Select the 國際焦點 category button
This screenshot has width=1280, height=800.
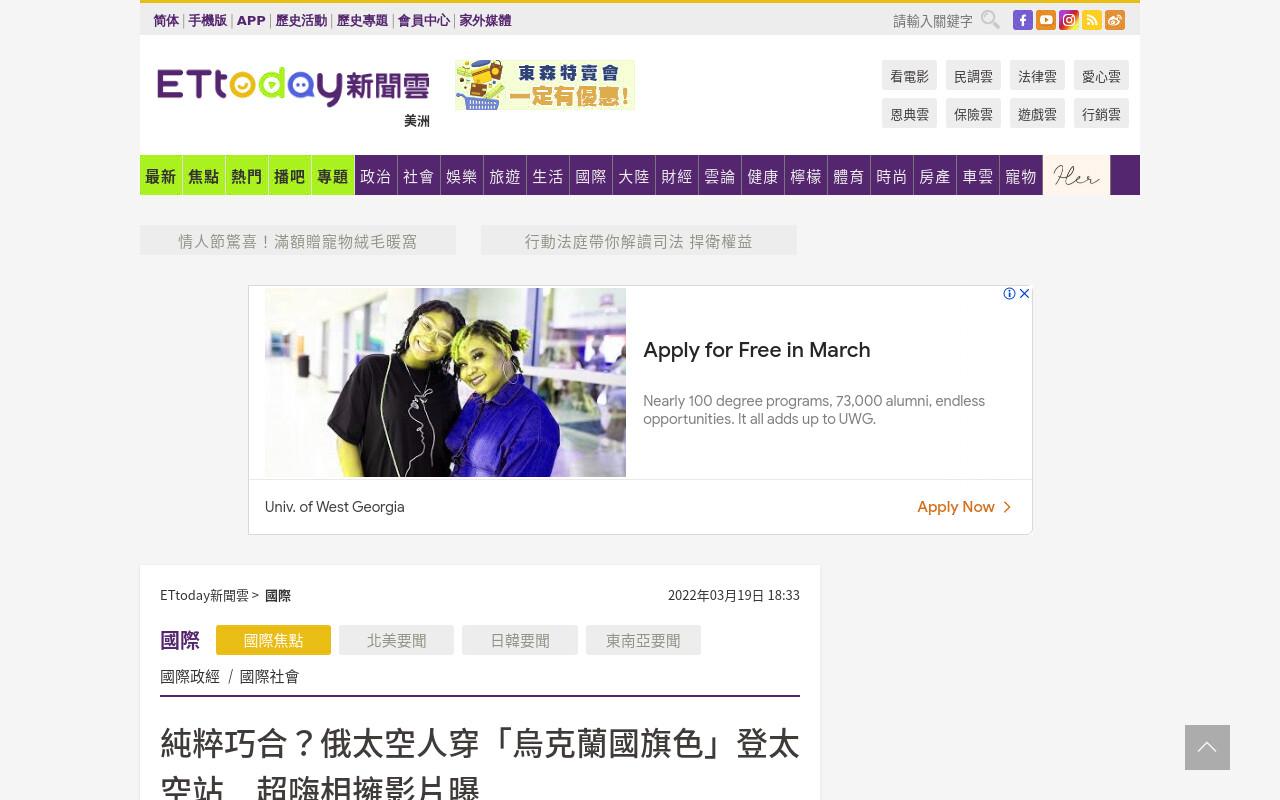point(273,640)
